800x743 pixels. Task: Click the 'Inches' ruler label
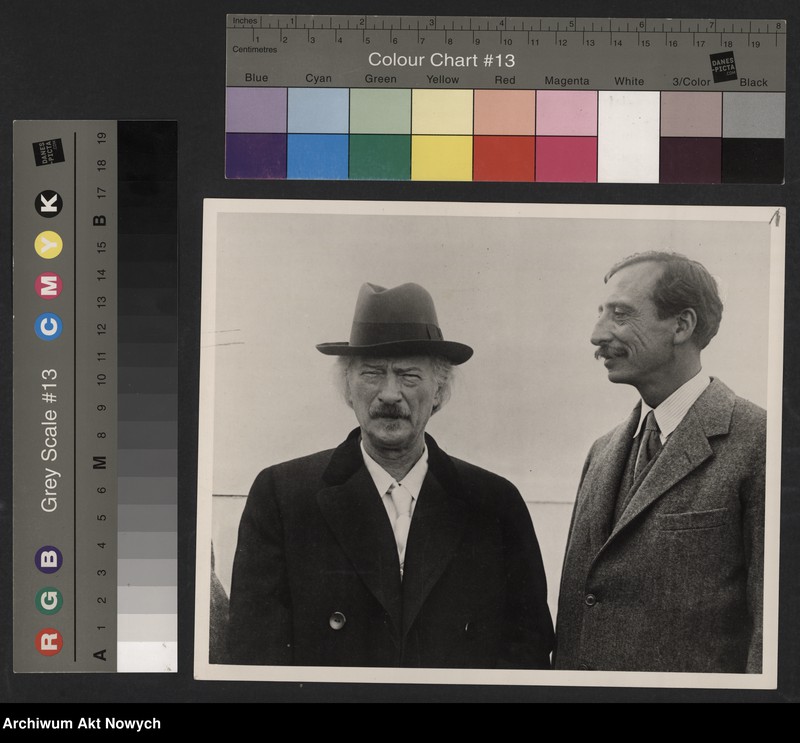(x=245, y=21)
